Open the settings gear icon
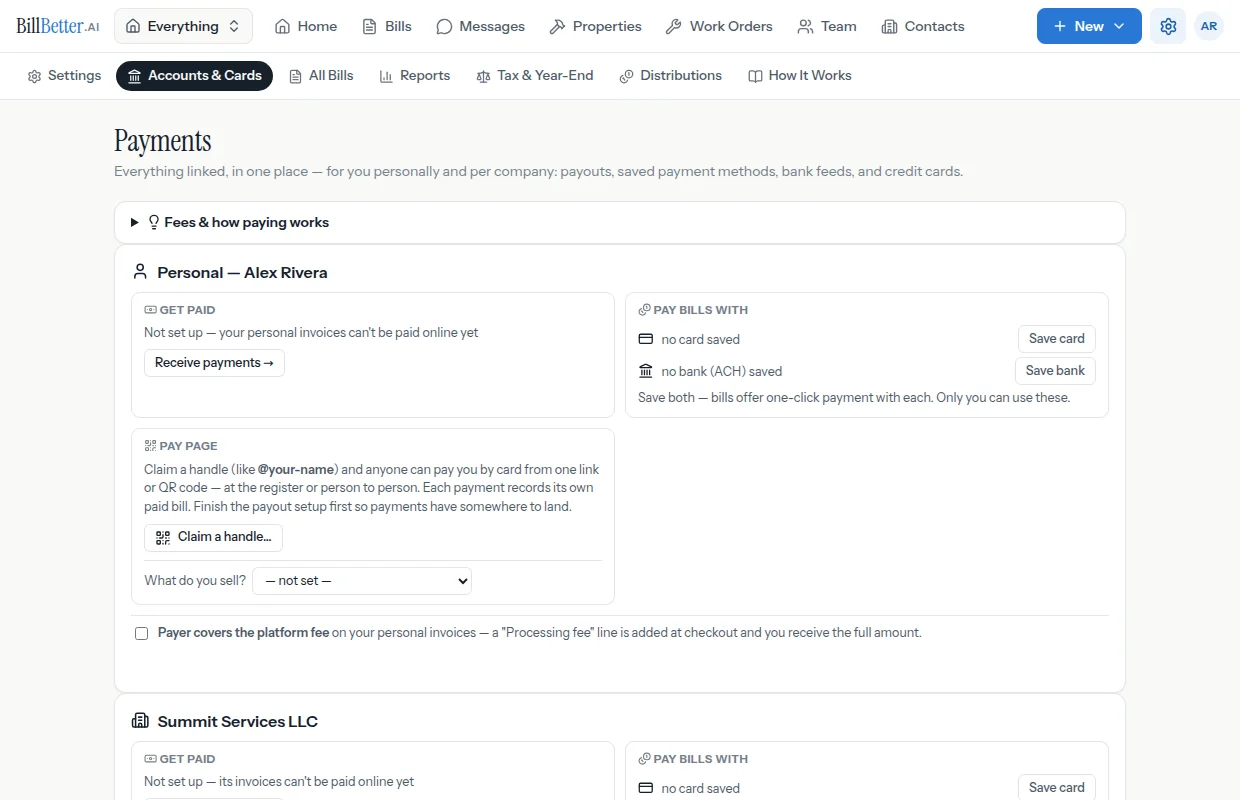The width and height of the screenshot is (1240, 800). tap(1168, 26)
